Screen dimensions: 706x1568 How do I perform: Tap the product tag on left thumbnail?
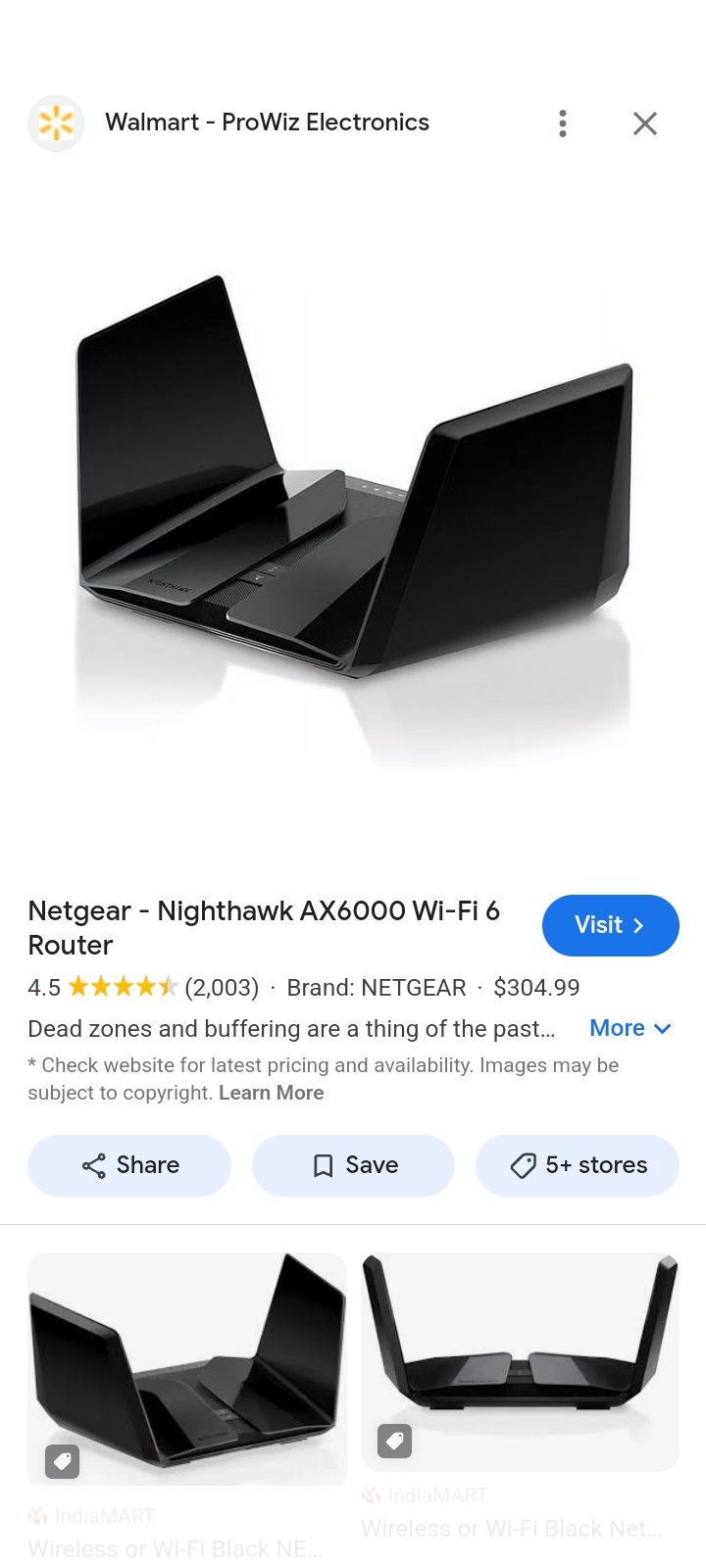[x=63, y=1461]
